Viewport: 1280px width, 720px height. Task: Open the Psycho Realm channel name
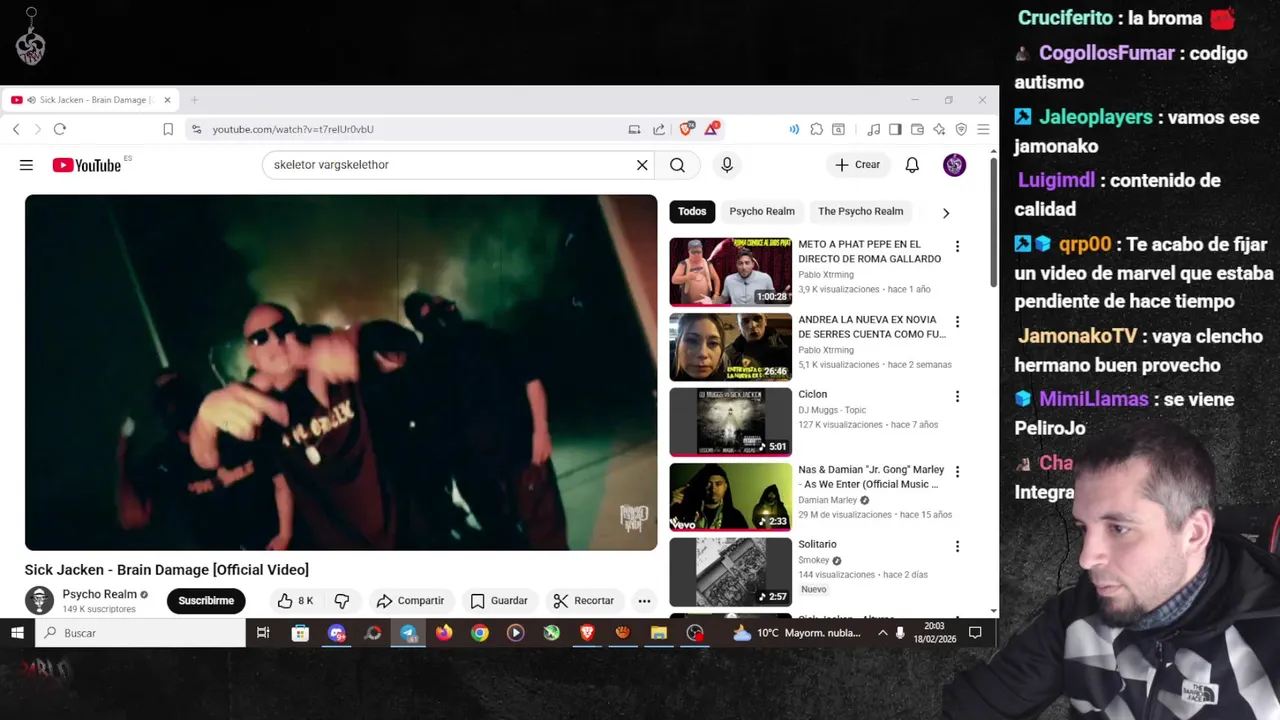pyautogui.click(x=99, y=594)
